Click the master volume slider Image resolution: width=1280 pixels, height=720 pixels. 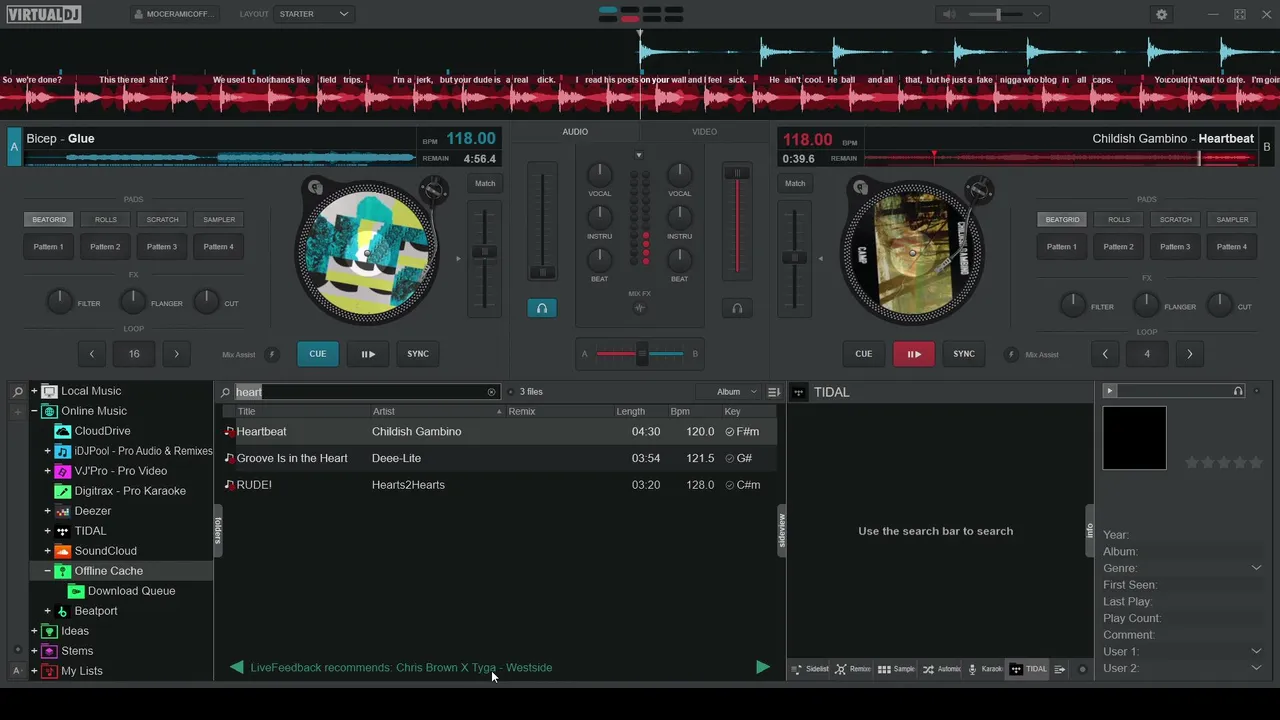tap(997, 14)
